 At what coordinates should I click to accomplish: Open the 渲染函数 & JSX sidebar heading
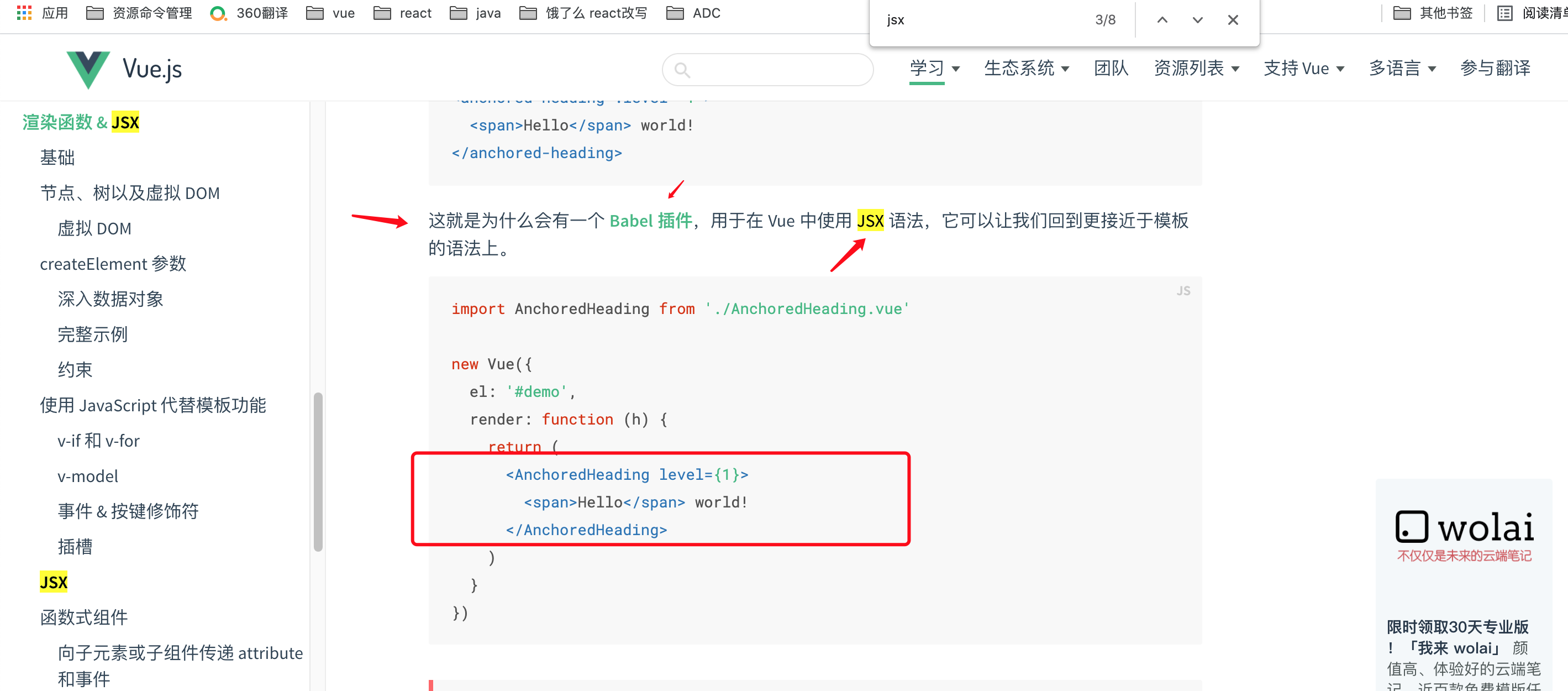click(x=81, y=122)
